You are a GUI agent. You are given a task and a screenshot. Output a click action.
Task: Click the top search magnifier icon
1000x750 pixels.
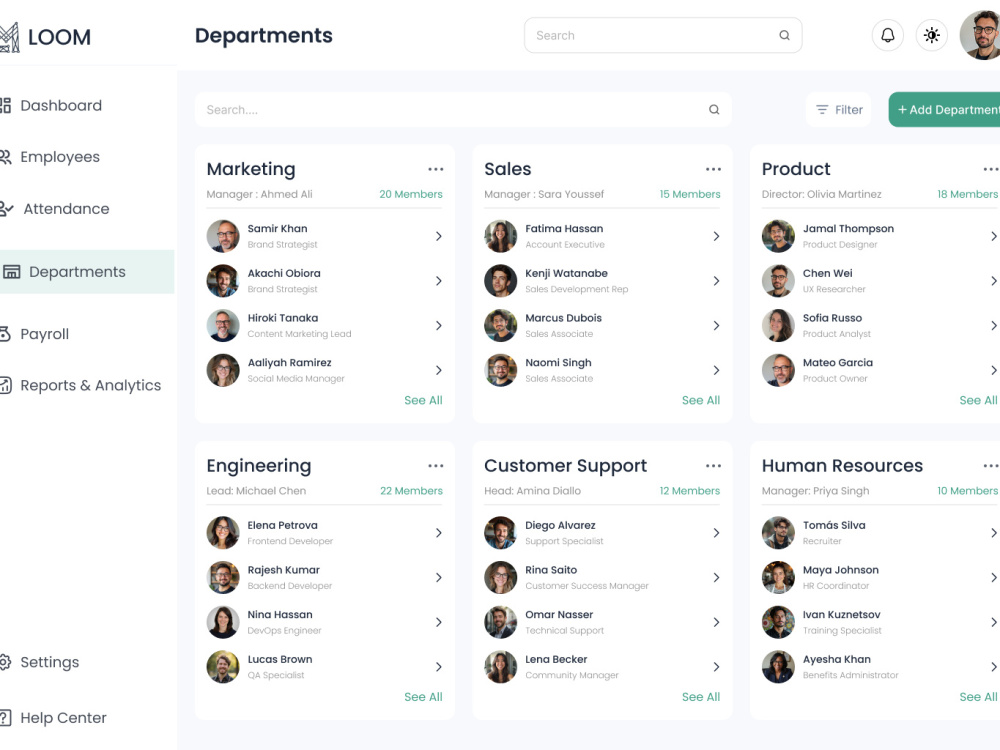(784, 35)
